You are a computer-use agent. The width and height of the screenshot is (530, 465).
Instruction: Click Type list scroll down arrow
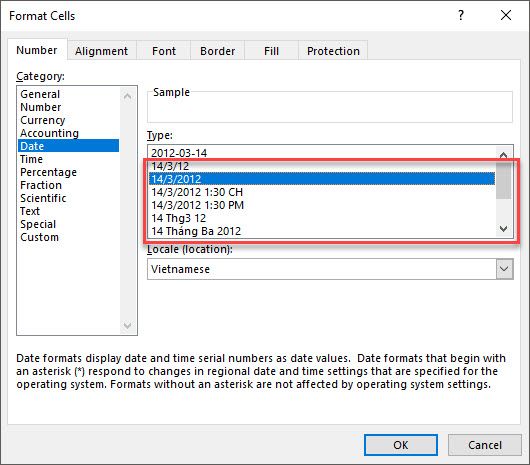[503, 229]
